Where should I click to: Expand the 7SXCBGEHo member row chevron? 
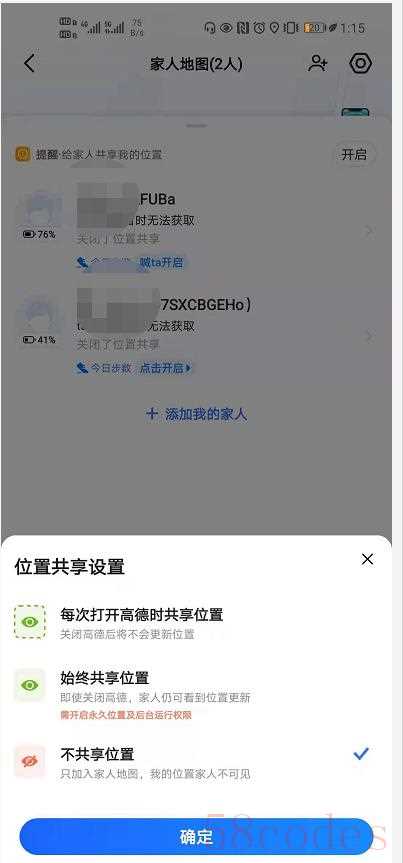point(369,336)
